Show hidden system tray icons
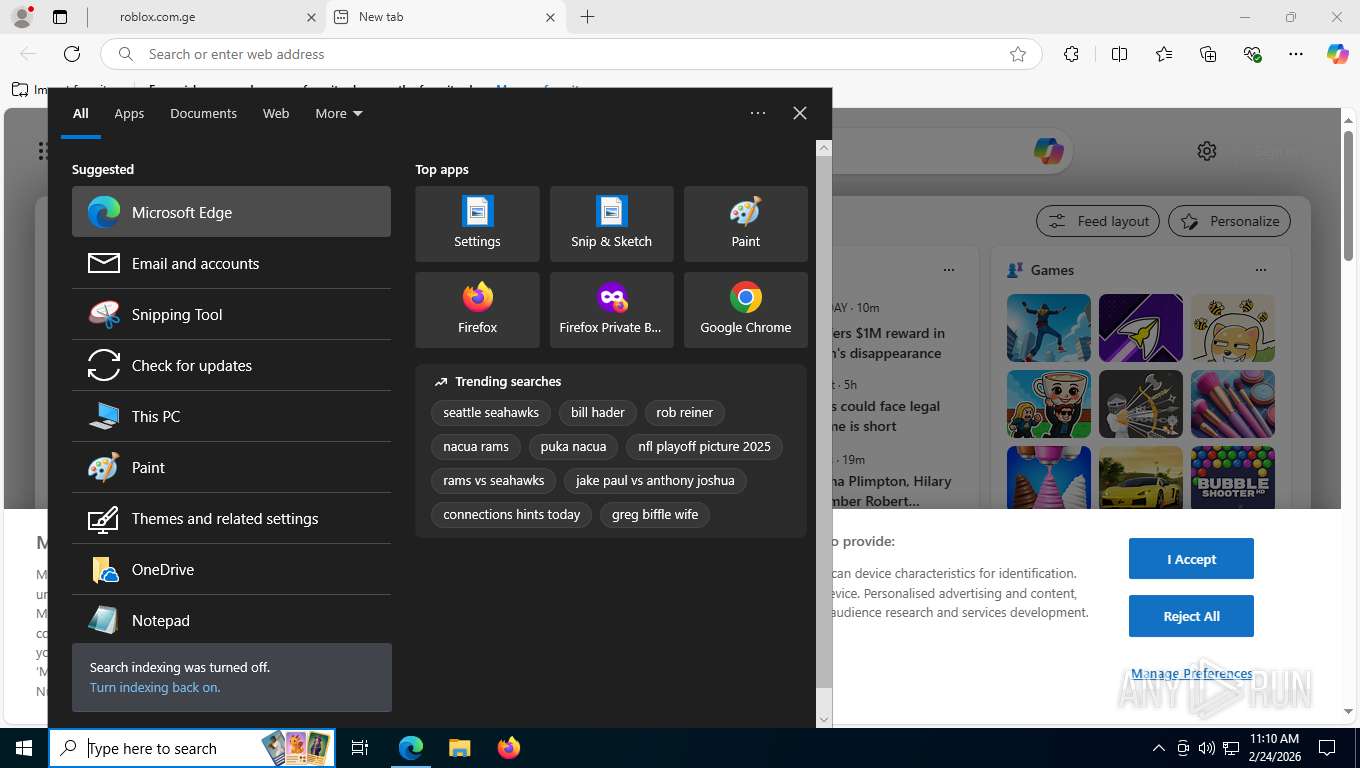1360x768 pixels. coord(1159,748)
